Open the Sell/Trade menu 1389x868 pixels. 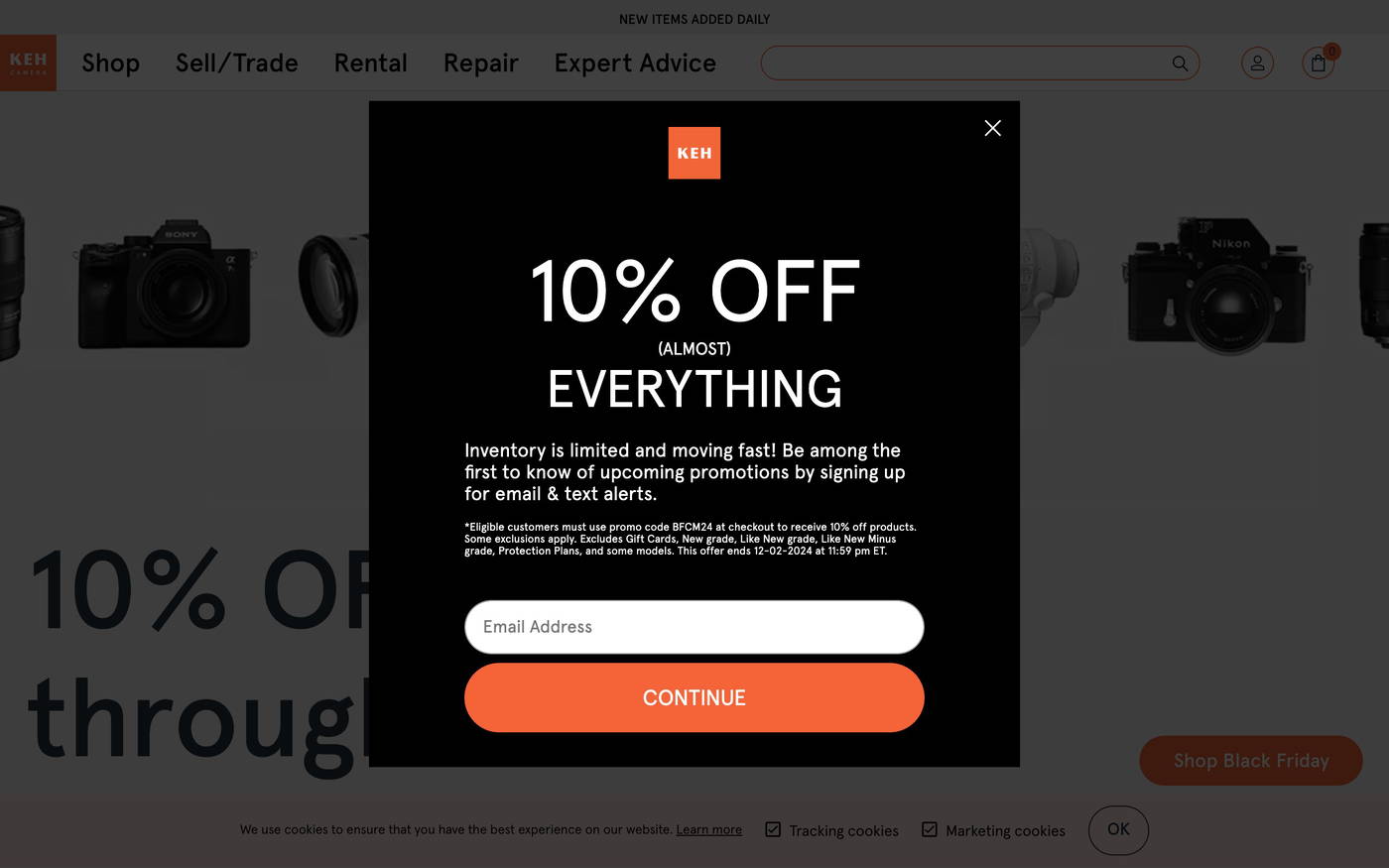[x=237, y=63]
